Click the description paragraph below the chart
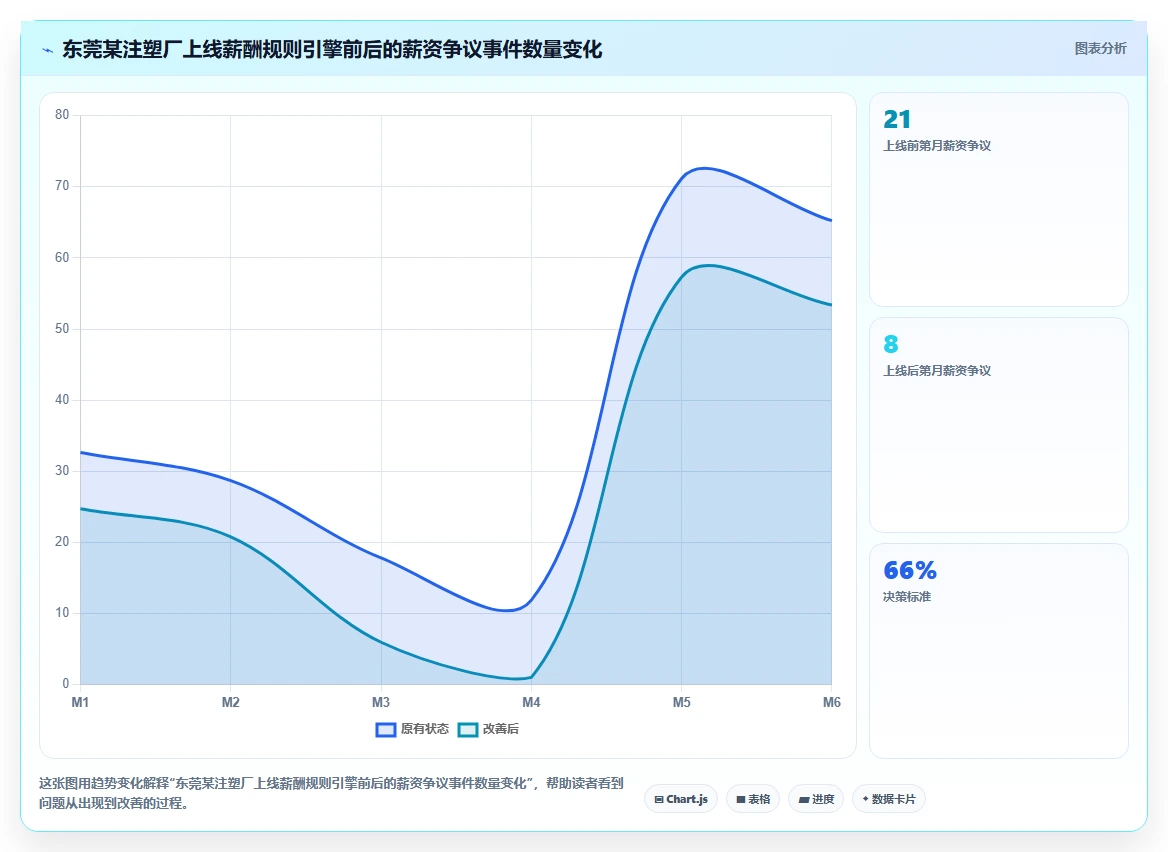Image resolution: width=1168 pixels, height=852 pixels. [x=331, y=793]
